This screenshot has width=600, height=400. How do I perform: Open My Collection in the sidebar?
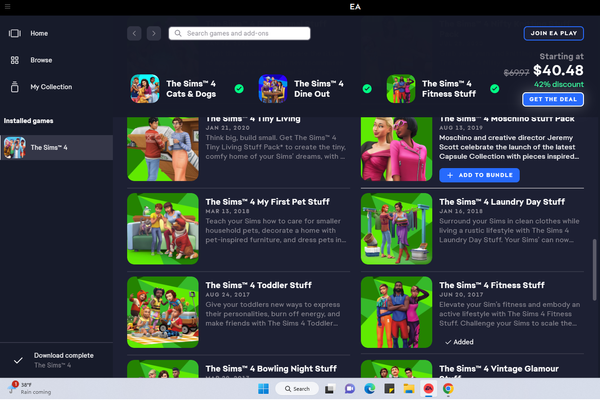coord(51,87)
